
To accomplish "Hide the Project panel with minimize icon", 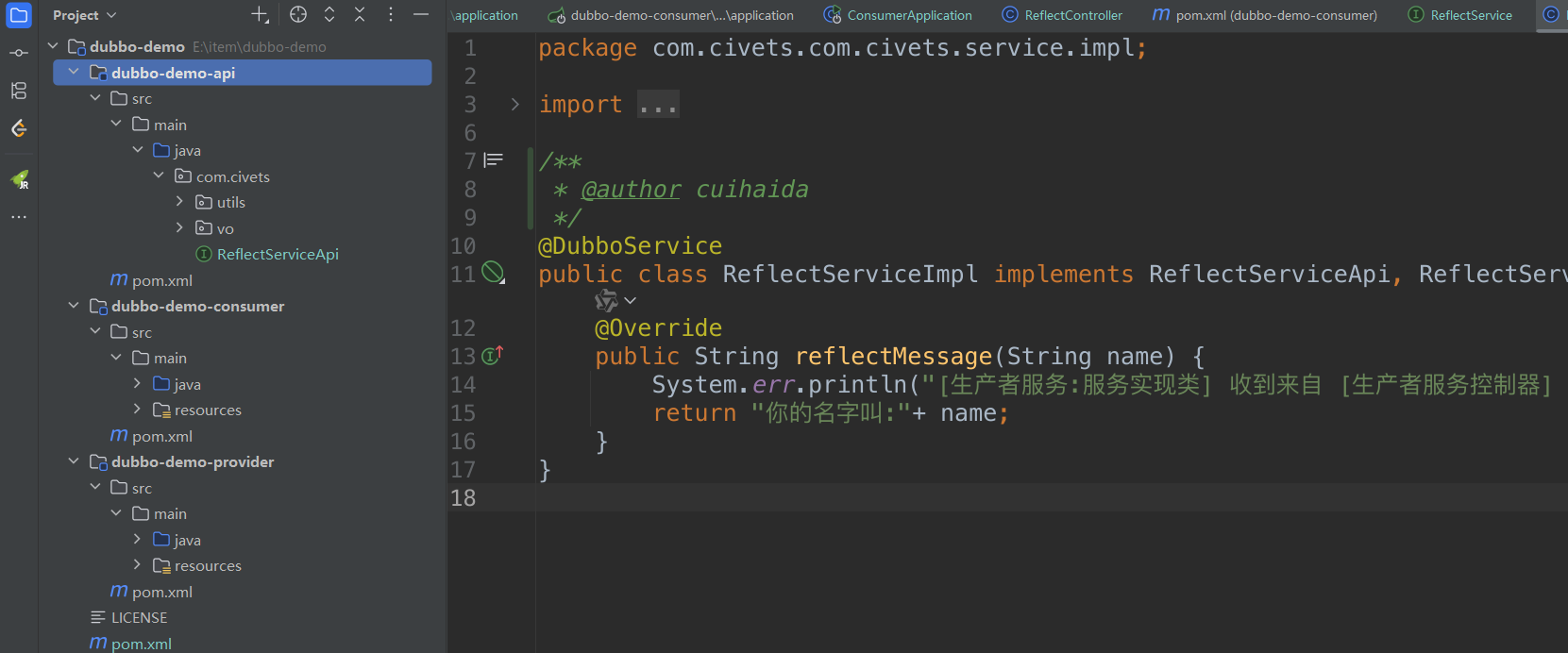I will pyautogui.click(x=421, y=14).
